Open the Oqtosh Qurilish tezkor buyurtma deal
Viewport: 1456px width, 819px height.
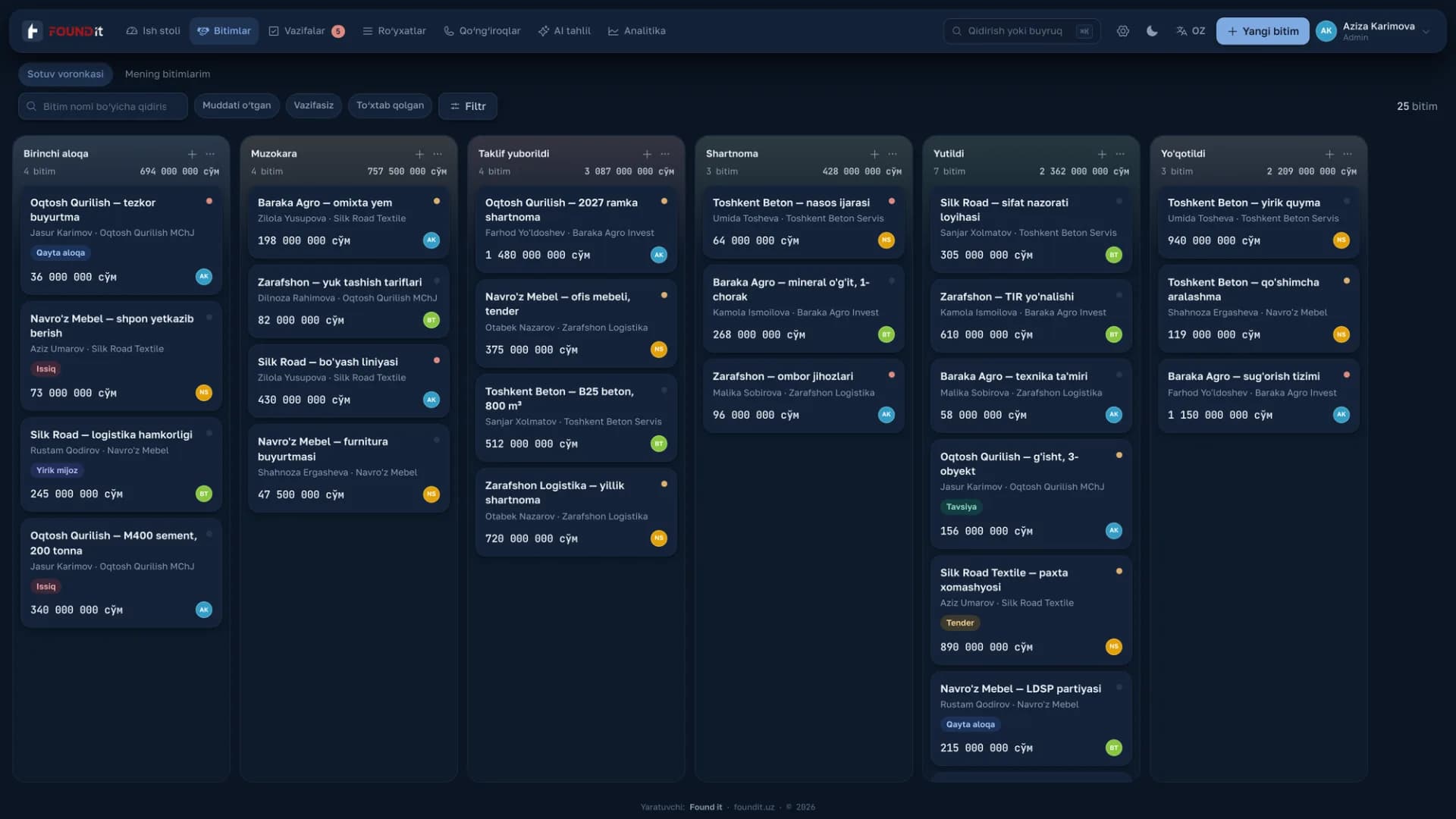121,240
